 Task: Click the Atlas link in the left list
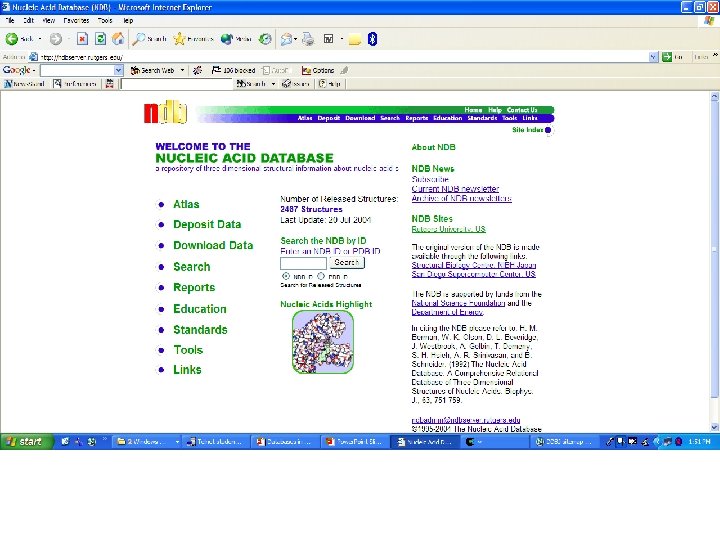pos(186,204)
